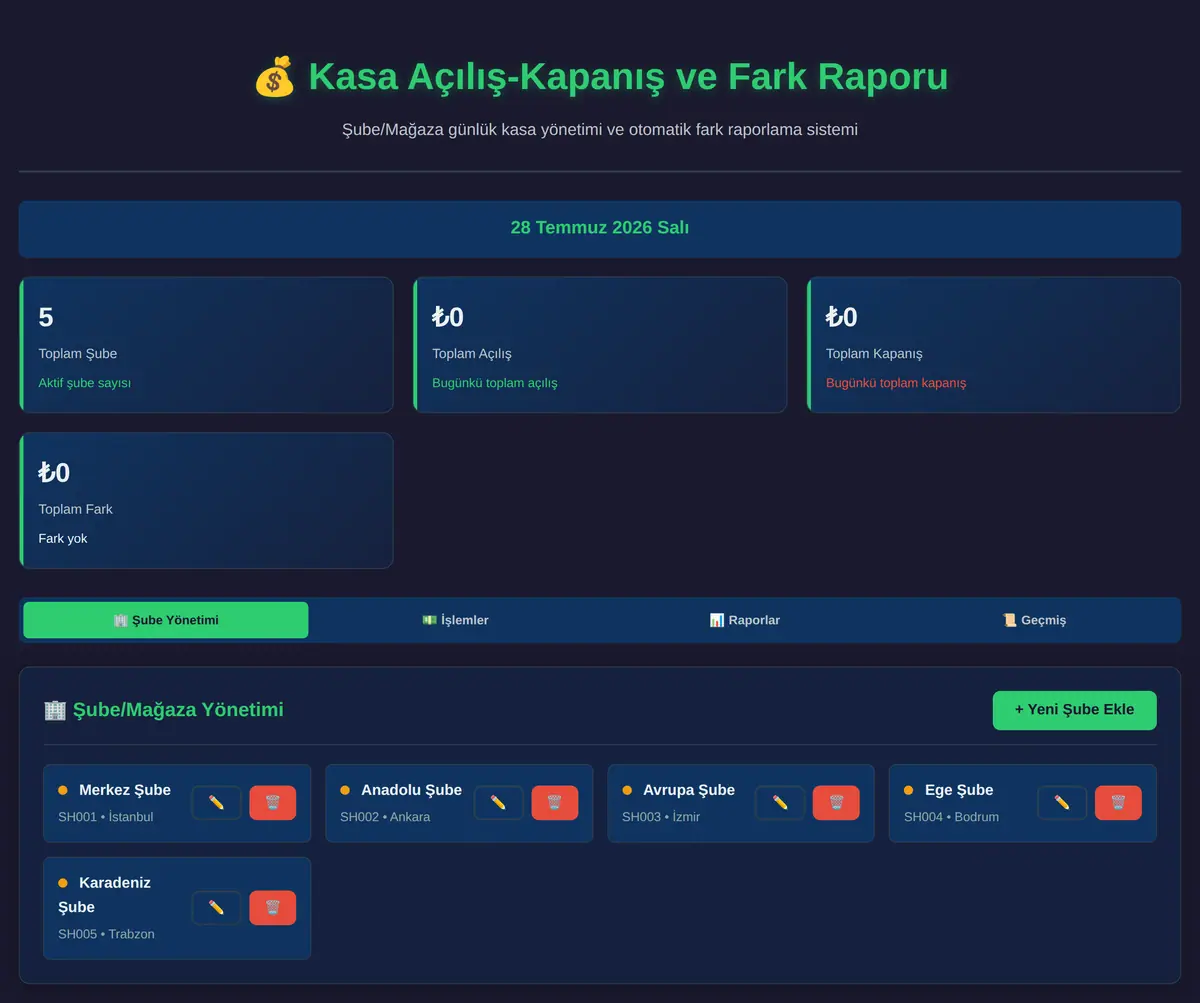Click the Fark yok text
Screen dimensions: 1200x1003
pos(63,539)
